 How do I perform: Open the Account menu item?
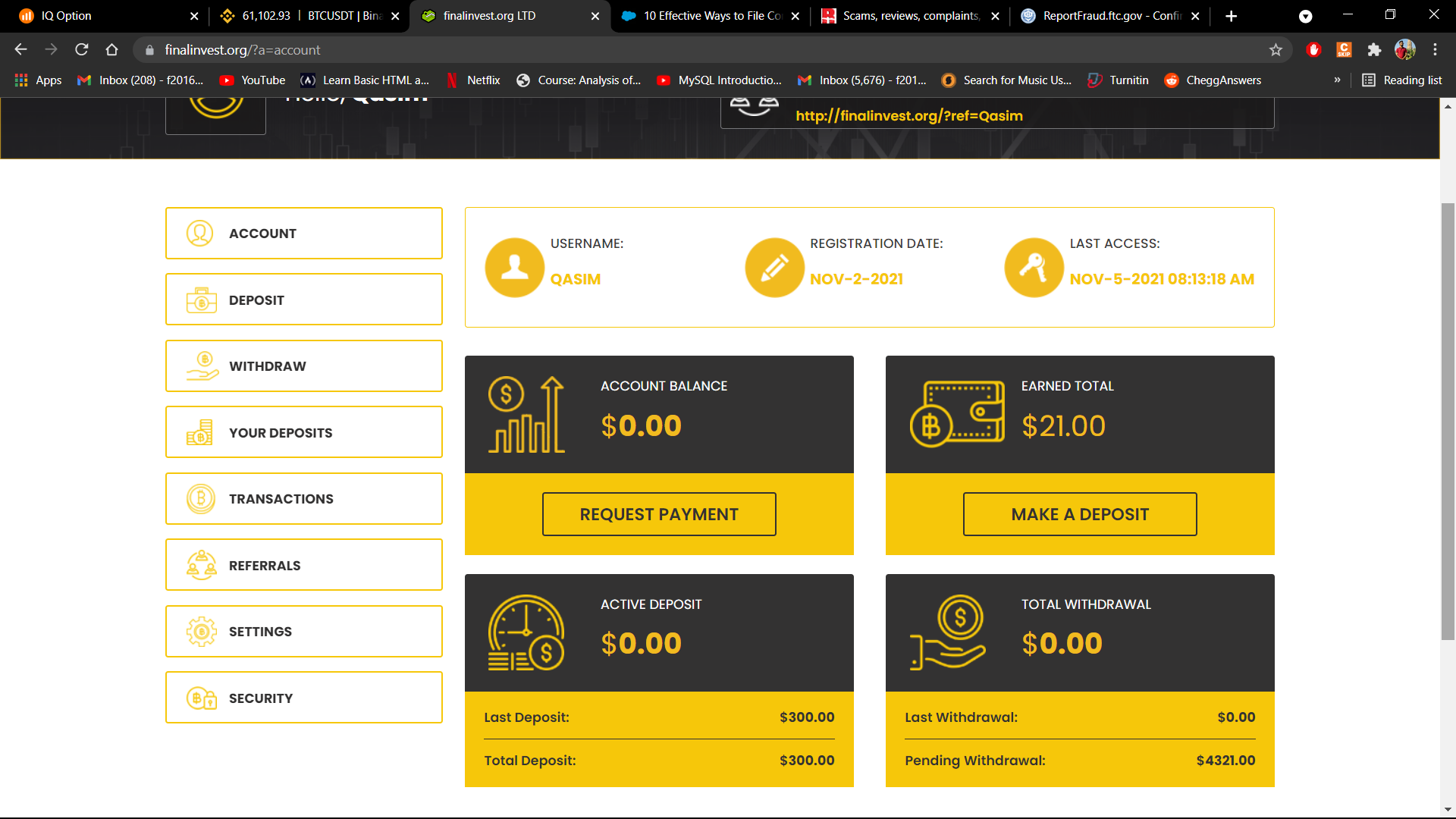coord(303,234)
